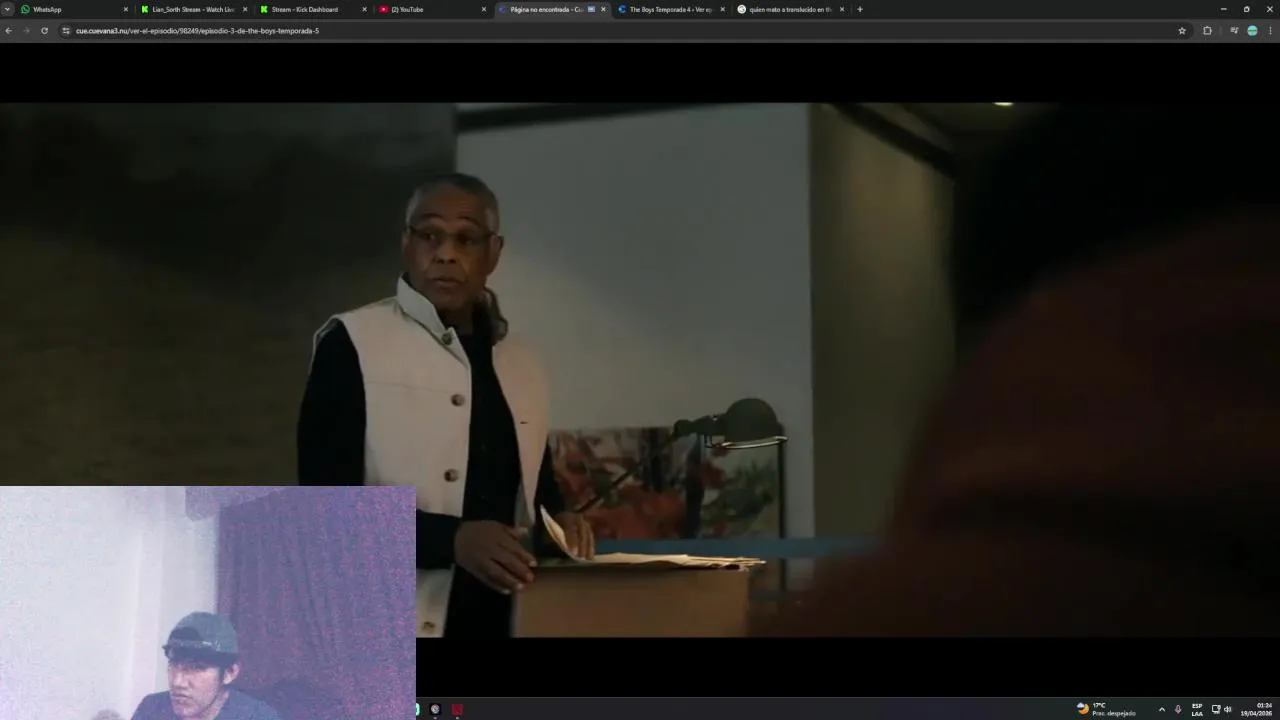Image resolution: width=1280 pixels, height=720 pixels.
Task: Click the playing video frame
Action: 640,370
